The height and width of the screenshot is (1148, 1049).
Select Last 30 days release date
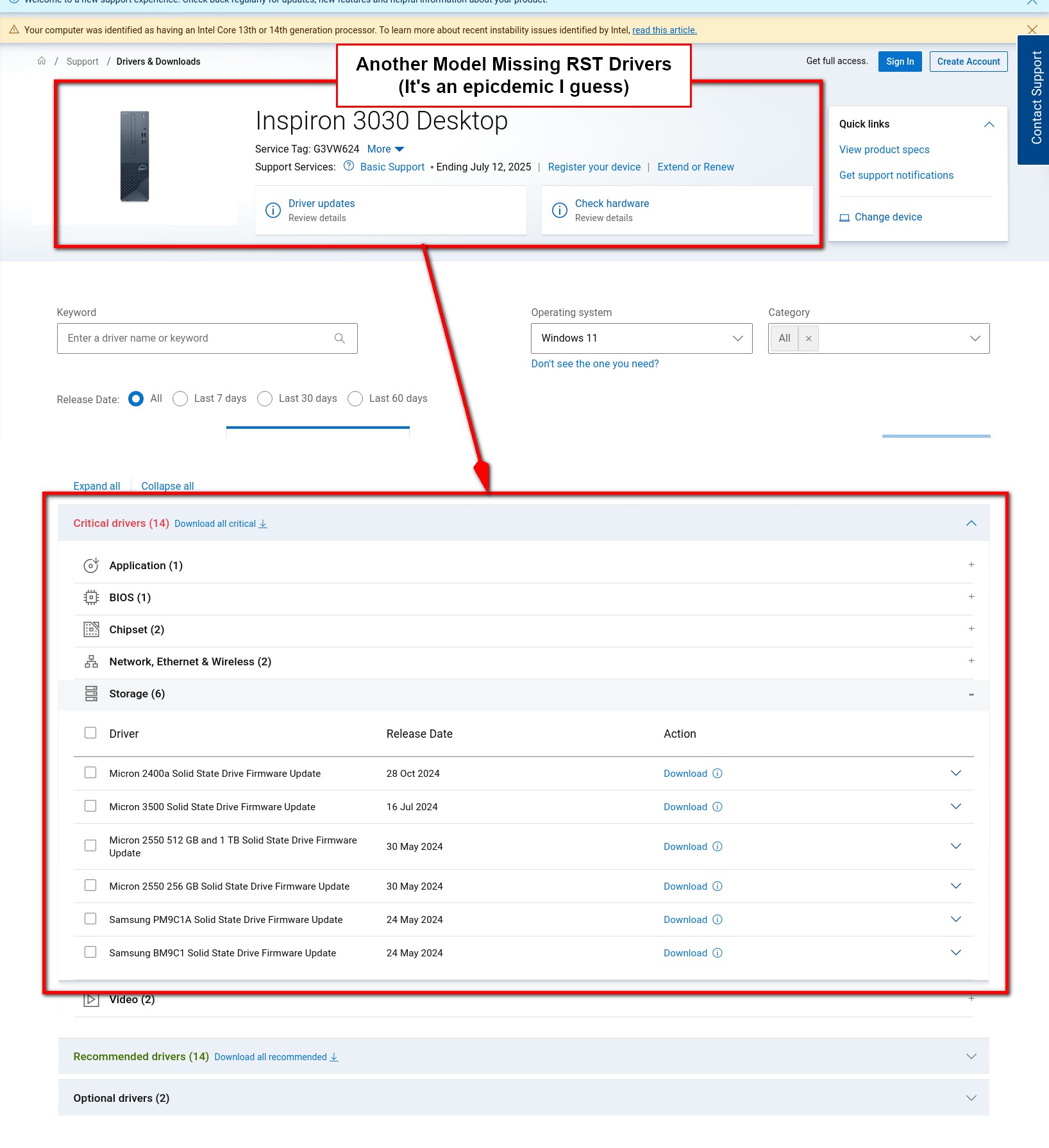(265, 399)
